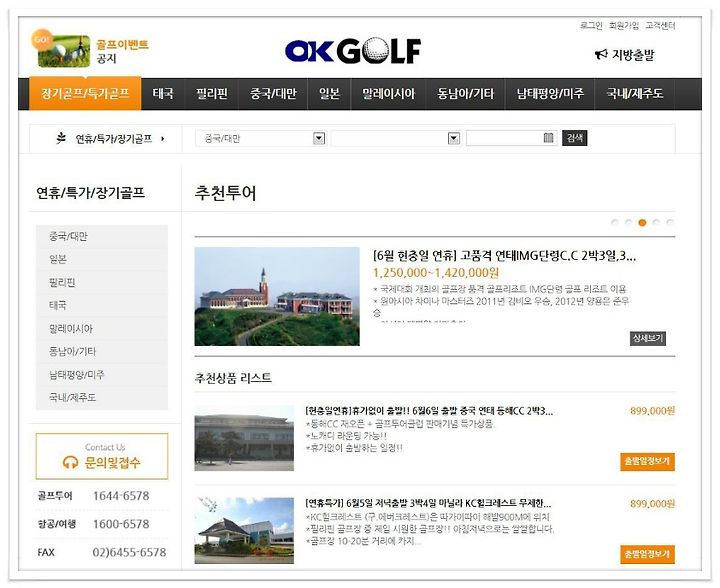Open the 동남아/기타 top menu tab
The image size is (720, 588).
pos(465,94)
